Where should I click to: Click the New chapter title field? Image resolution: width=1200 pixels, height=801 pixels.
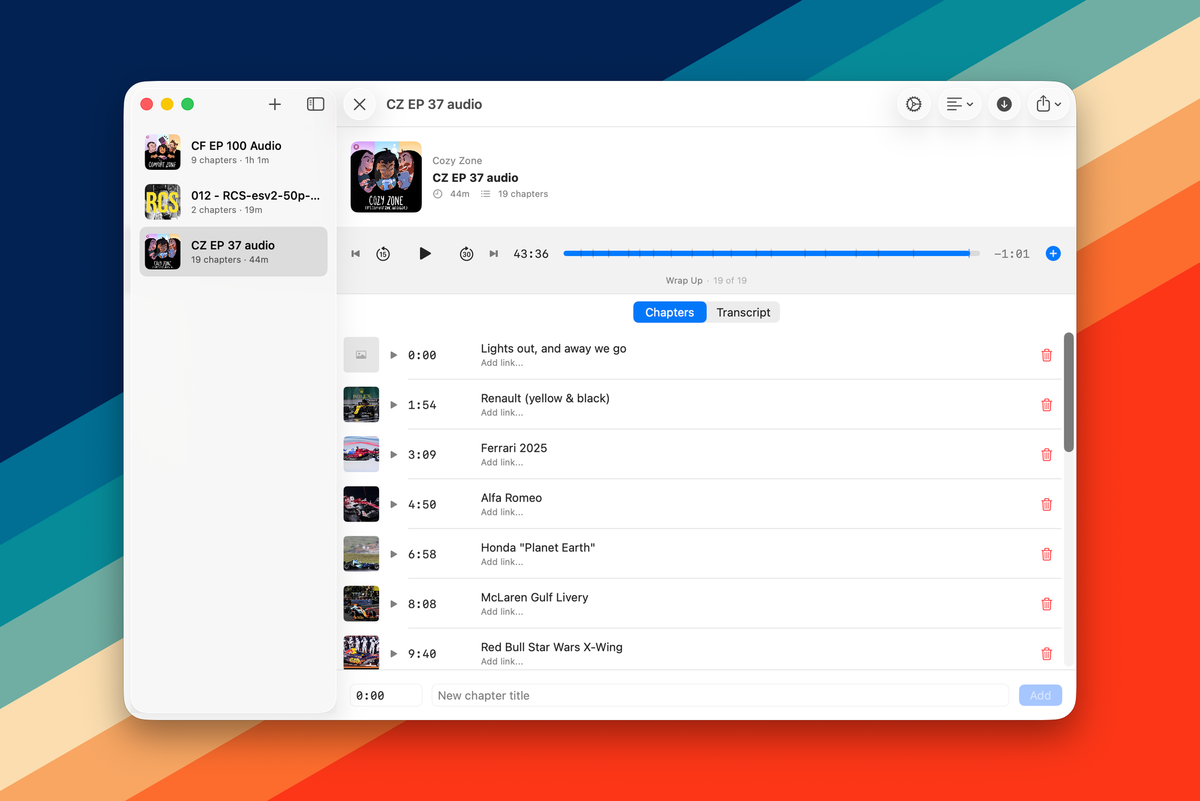[x=720, y=695]
